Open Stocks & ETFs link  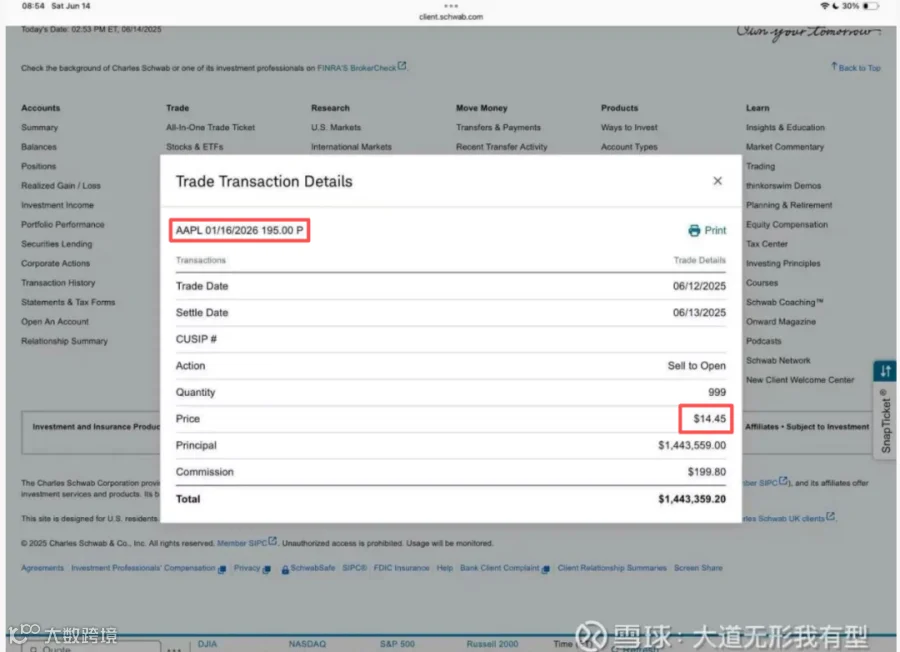[195, 147]
